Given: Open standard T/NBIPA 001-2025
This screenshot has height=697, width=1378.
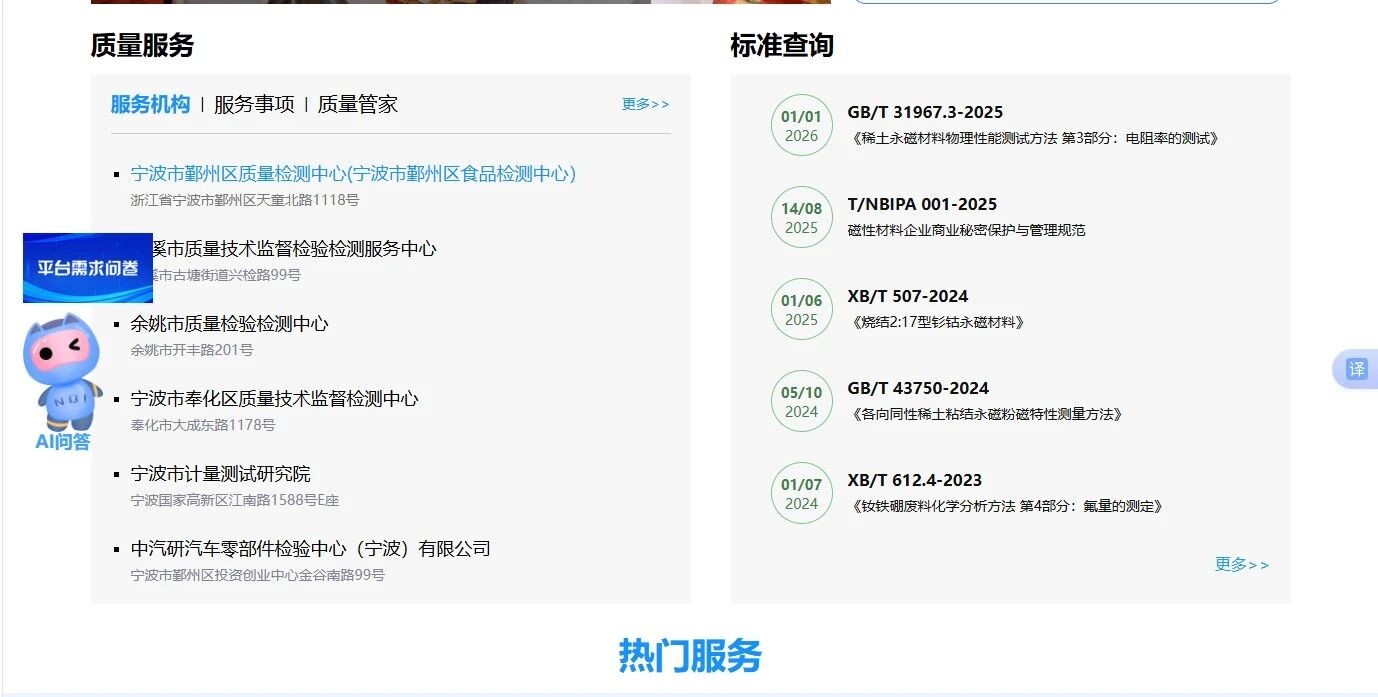Looking at the screenshot, I should [922, 205].
